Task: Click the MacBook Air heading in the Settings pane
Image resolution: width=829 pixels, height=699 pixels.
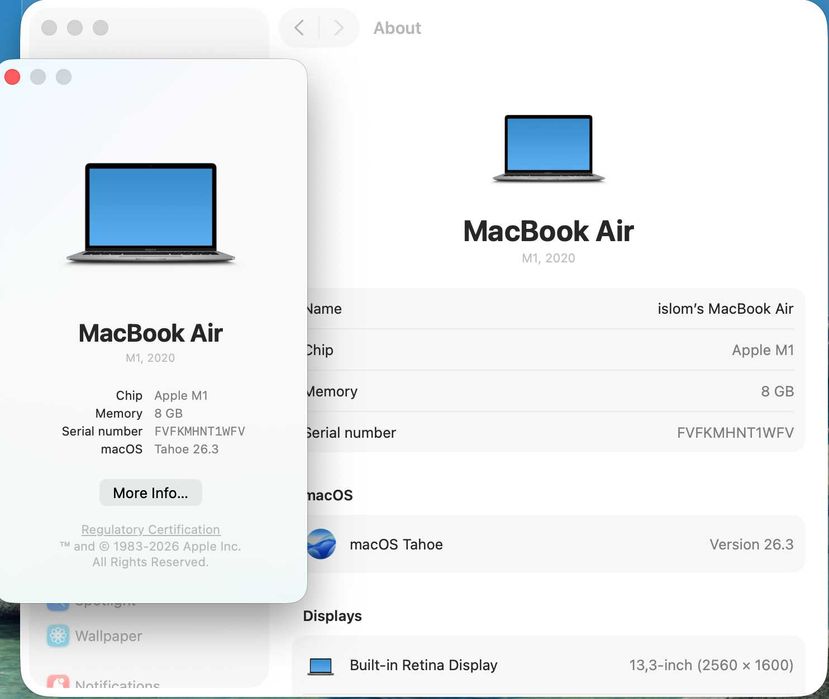Action: pyautogui.click(x=548, y=231)
